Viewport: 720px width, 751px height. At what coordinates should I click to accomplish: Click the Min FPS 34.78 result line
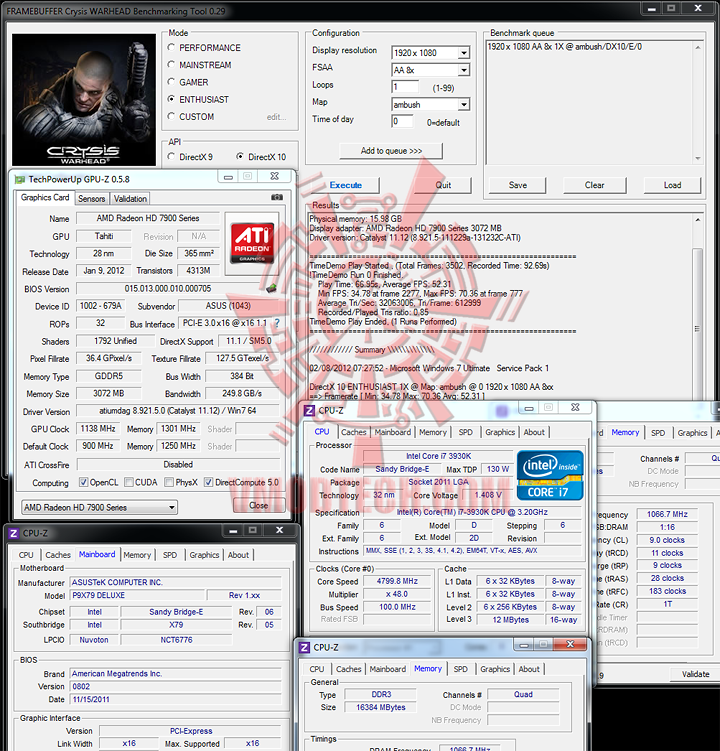point(420,294)
